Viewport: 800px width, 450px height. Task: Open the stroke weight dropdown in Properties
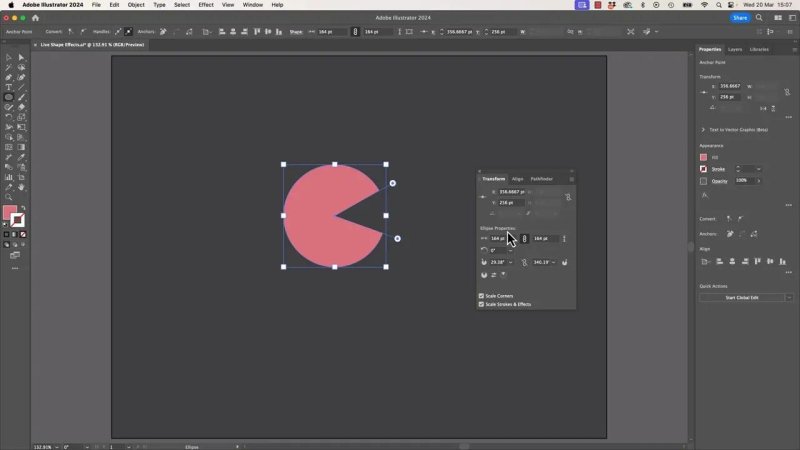[x=759, y=169]
